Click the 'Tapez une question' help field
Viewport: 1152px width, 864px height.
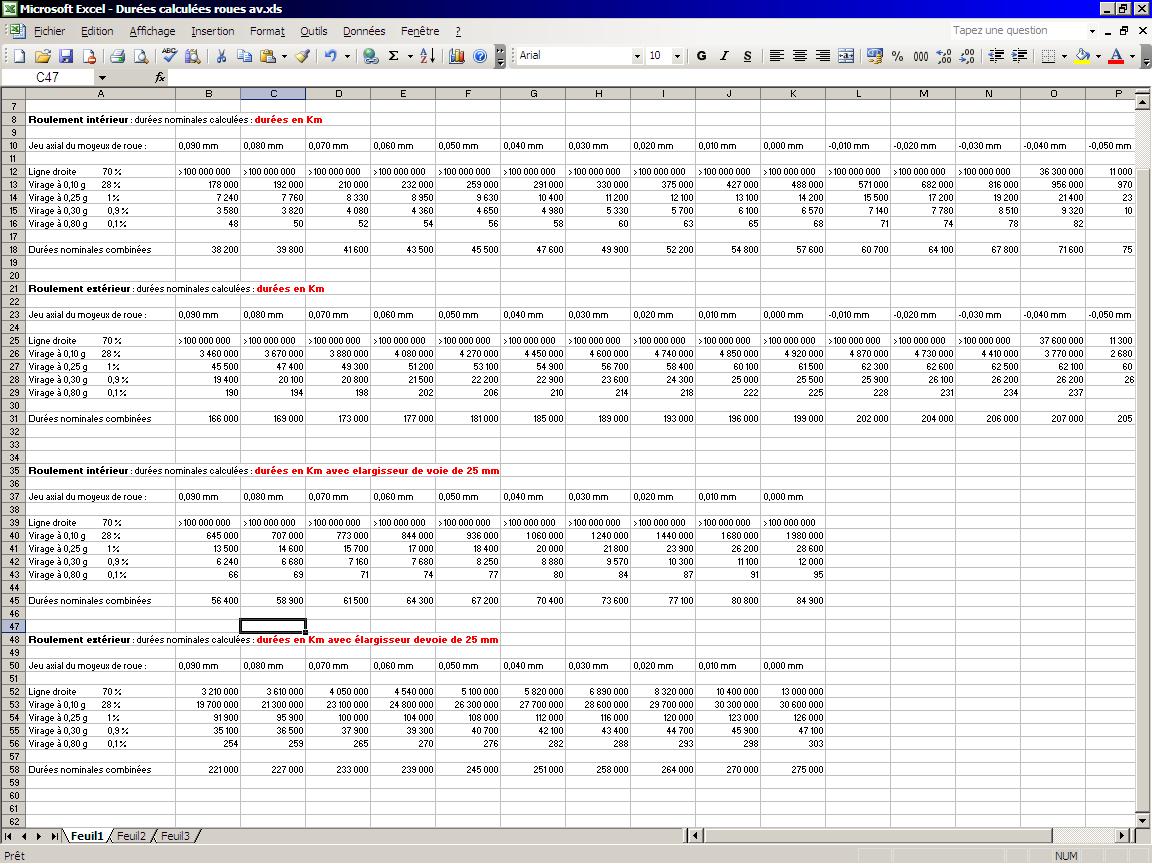pos(1016,30)
